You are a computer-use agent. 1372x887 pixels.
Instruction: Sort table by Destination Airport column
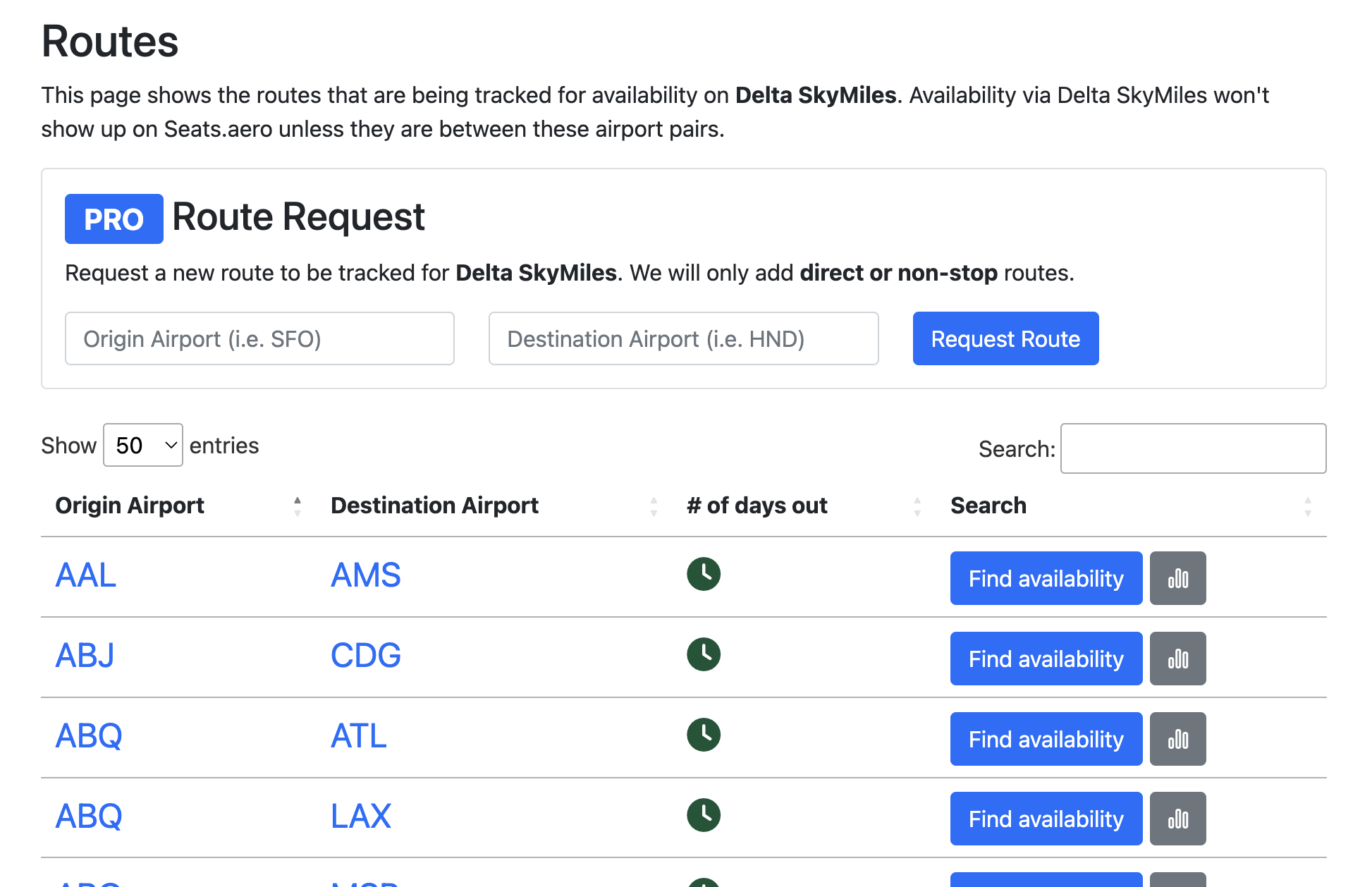pyautogui.click(x=494, y=506)
